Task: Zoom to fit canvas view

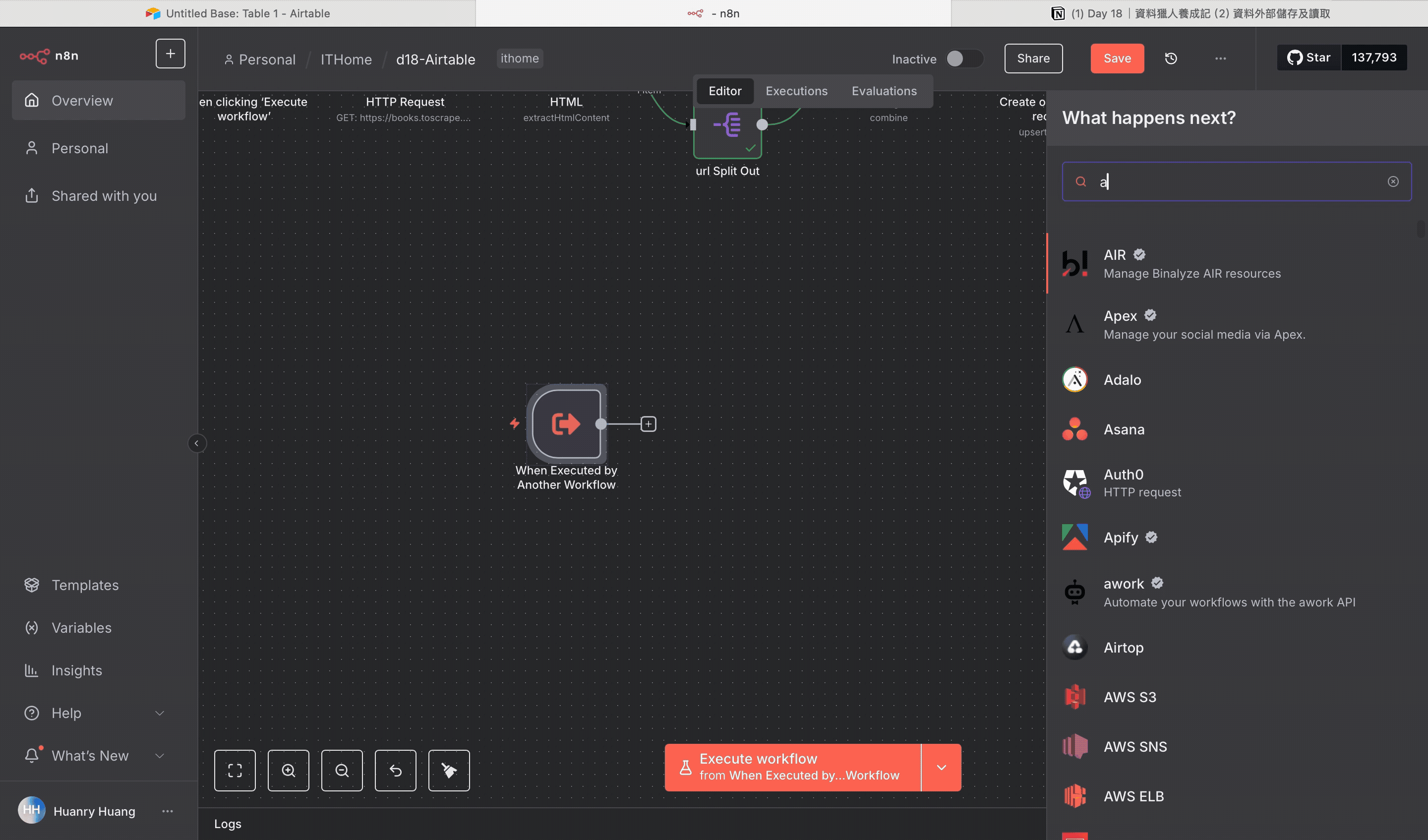Action: [x=235, y=770]
